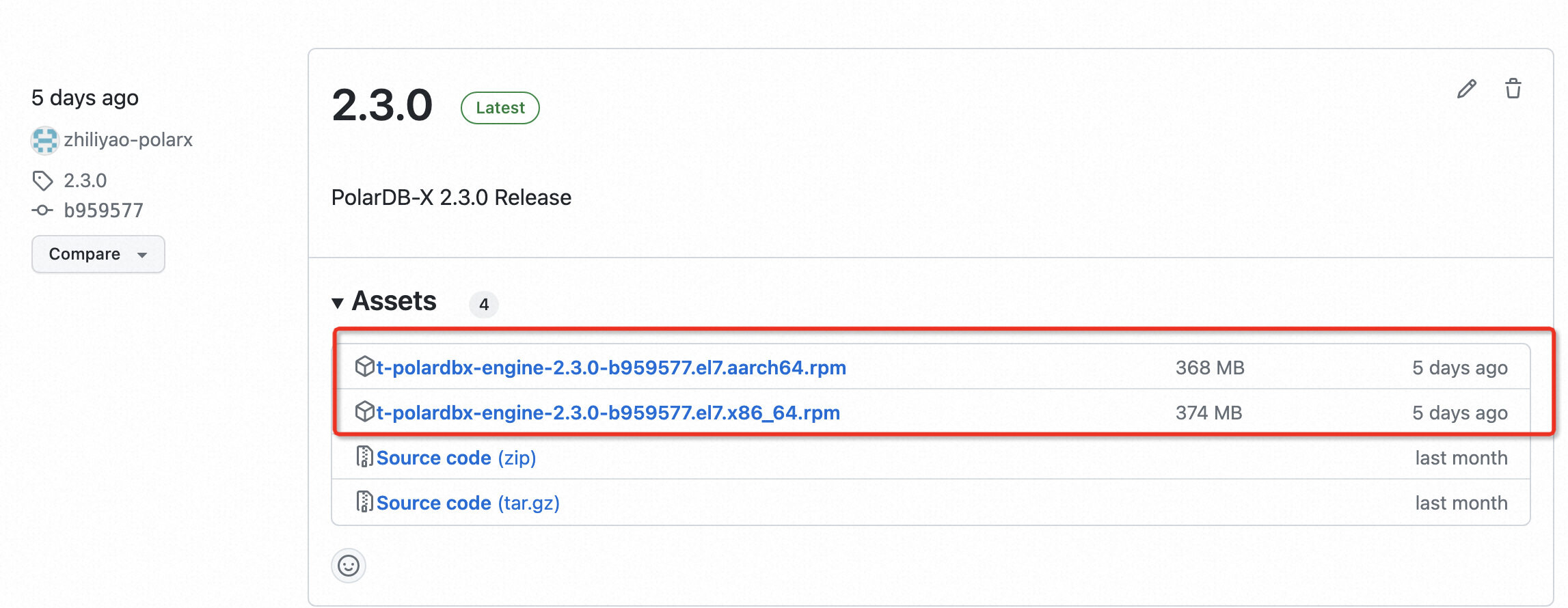The image size is (1568, 608).
Task: Click package icon for x86_64 rpm
Action: (364, 412)
